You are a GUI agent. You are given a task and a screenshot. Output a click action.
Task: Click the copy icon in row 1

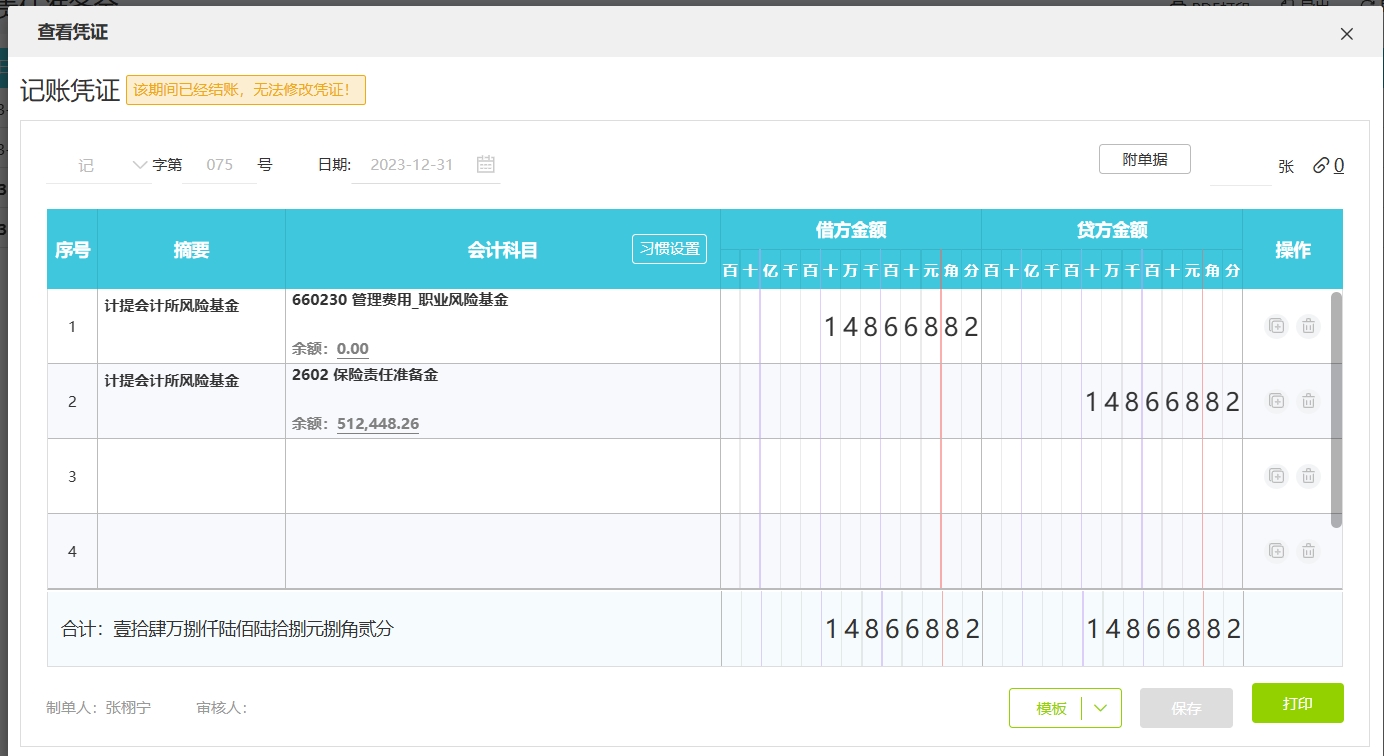pos(1276,326)
